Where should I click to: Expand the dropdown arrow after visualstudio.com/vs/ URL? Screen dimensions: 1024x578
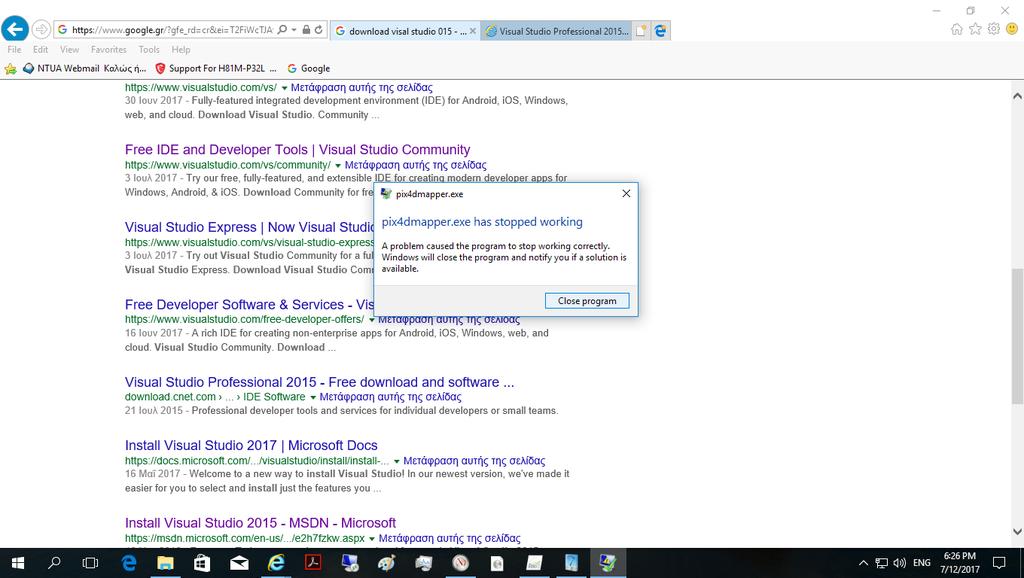(284, 88)
